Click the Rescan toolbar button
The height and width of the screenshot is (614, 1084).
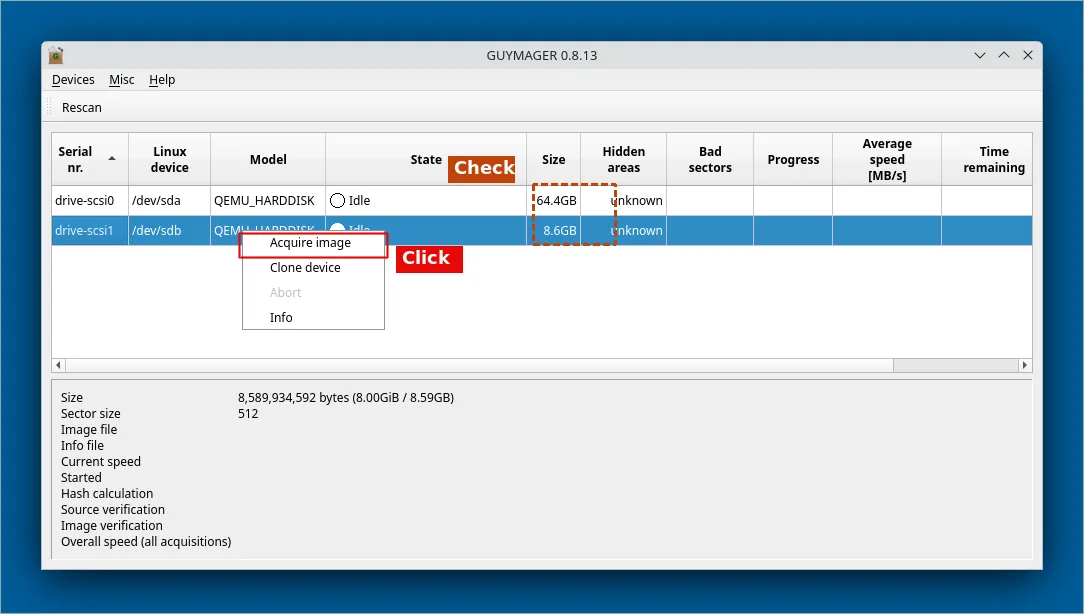tap(82, 107)
